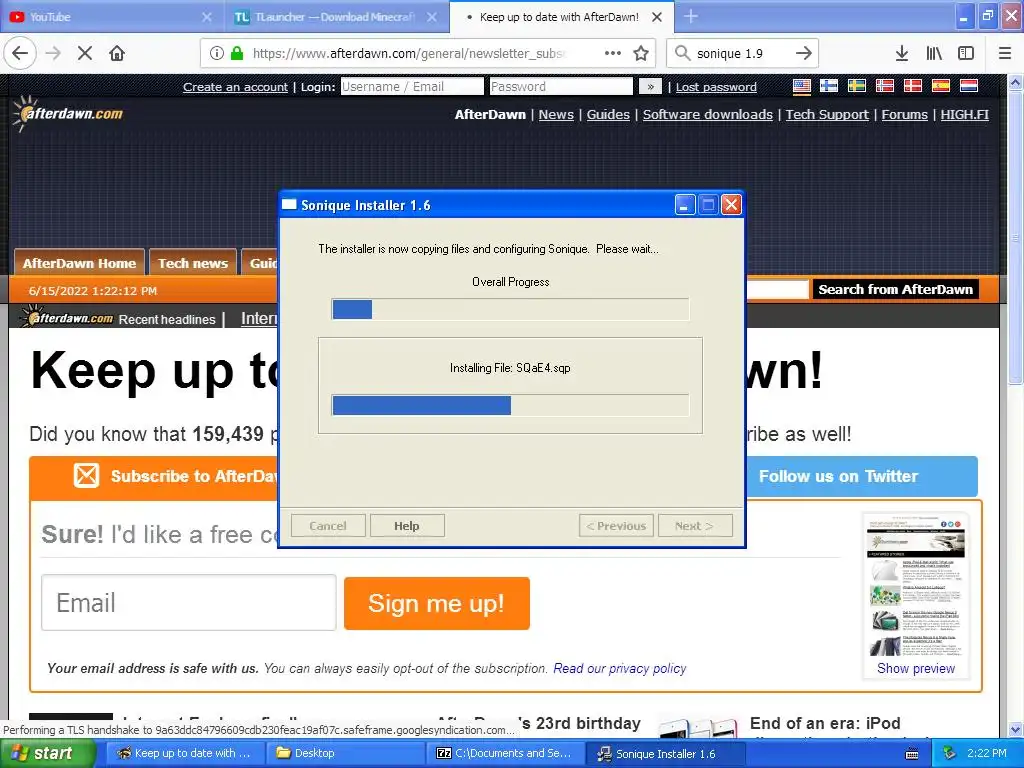Open the HIGH.FI link
This screenshot has width=1024, height=768.
pos(965,114)
